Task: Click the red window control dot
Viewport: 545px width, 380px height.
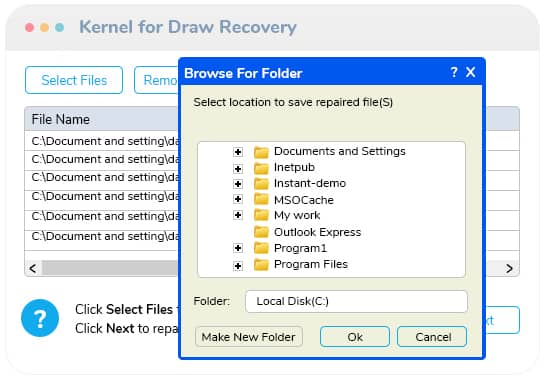Action: (x=30, y=27)
